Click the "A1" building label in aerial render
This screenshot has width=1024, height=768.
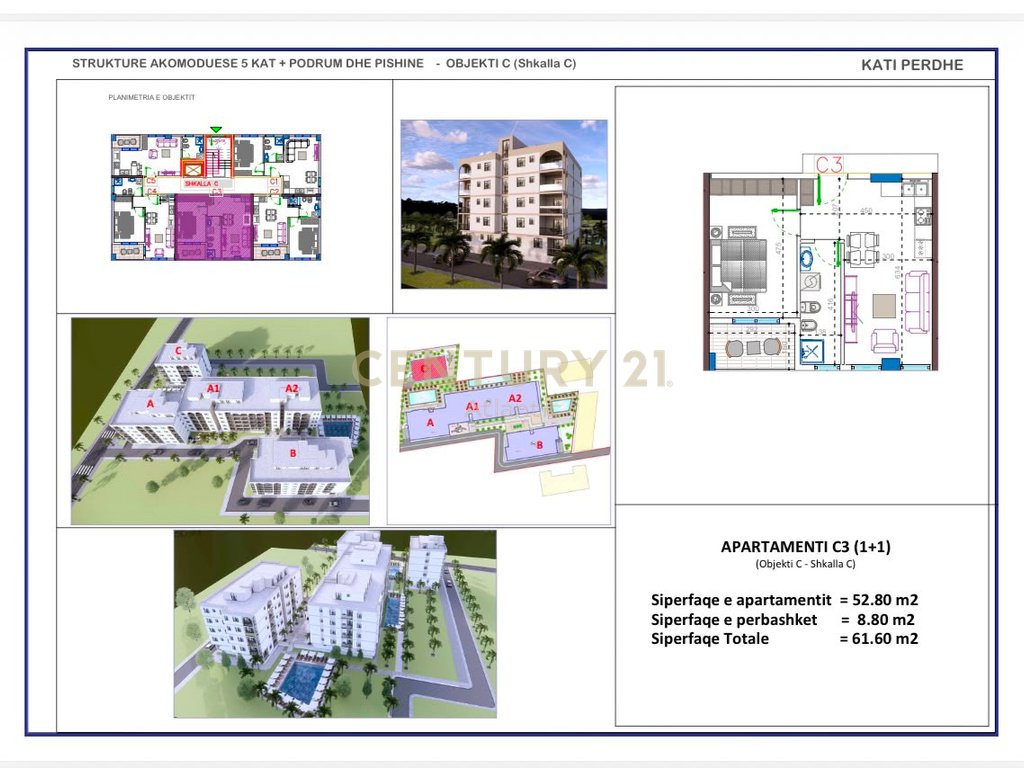point(213,388)
